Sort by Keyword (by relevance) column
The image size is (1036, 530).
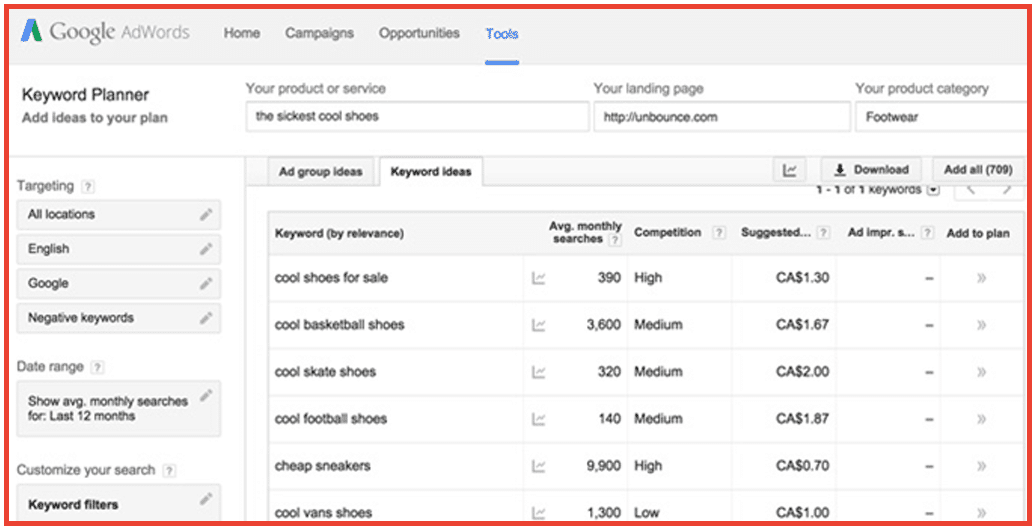pyautogui.click(x=339, y=233)
